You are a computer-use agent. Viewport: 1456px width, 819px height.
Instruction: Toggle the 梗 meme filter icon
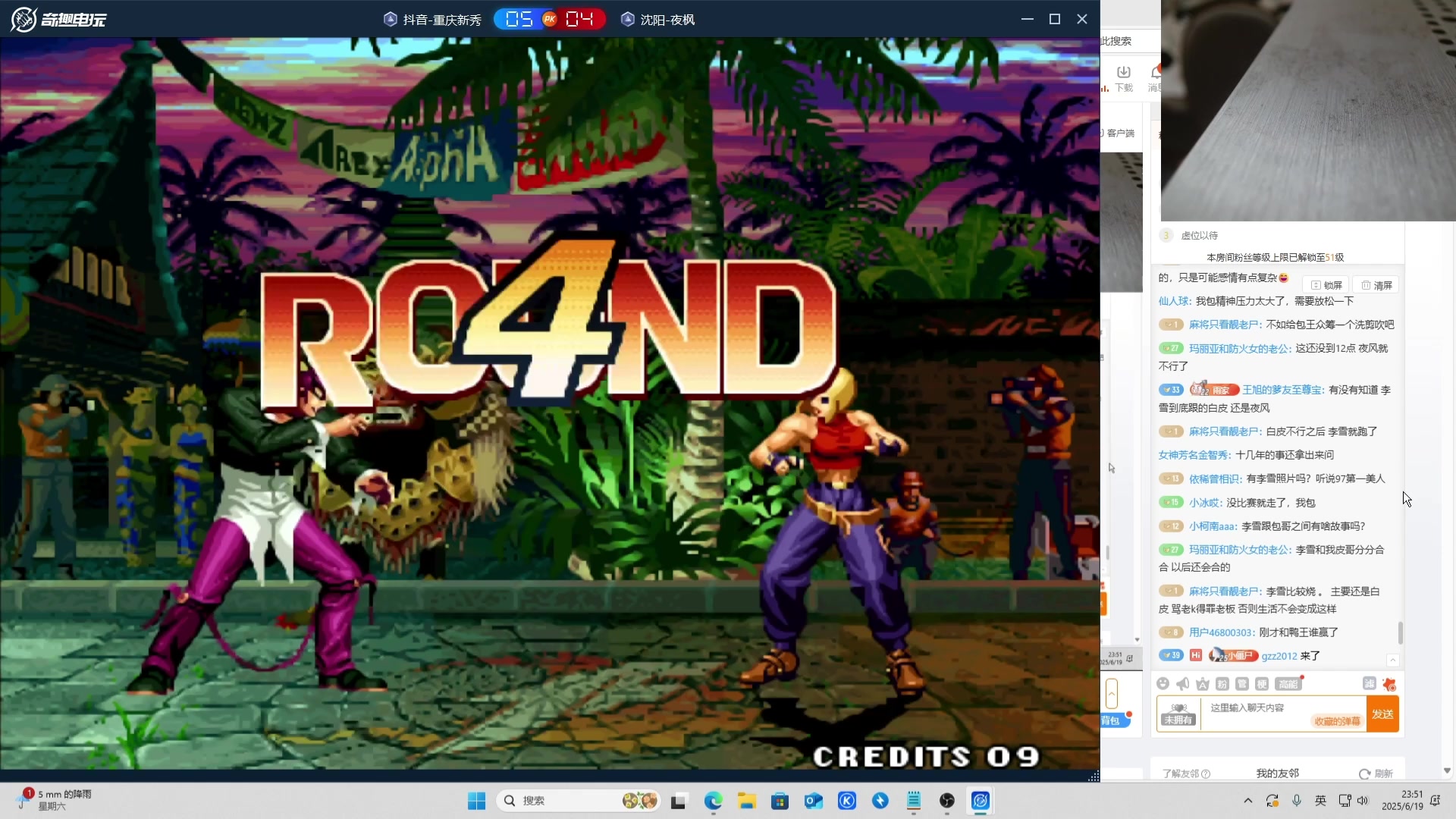coord(1262,684)
